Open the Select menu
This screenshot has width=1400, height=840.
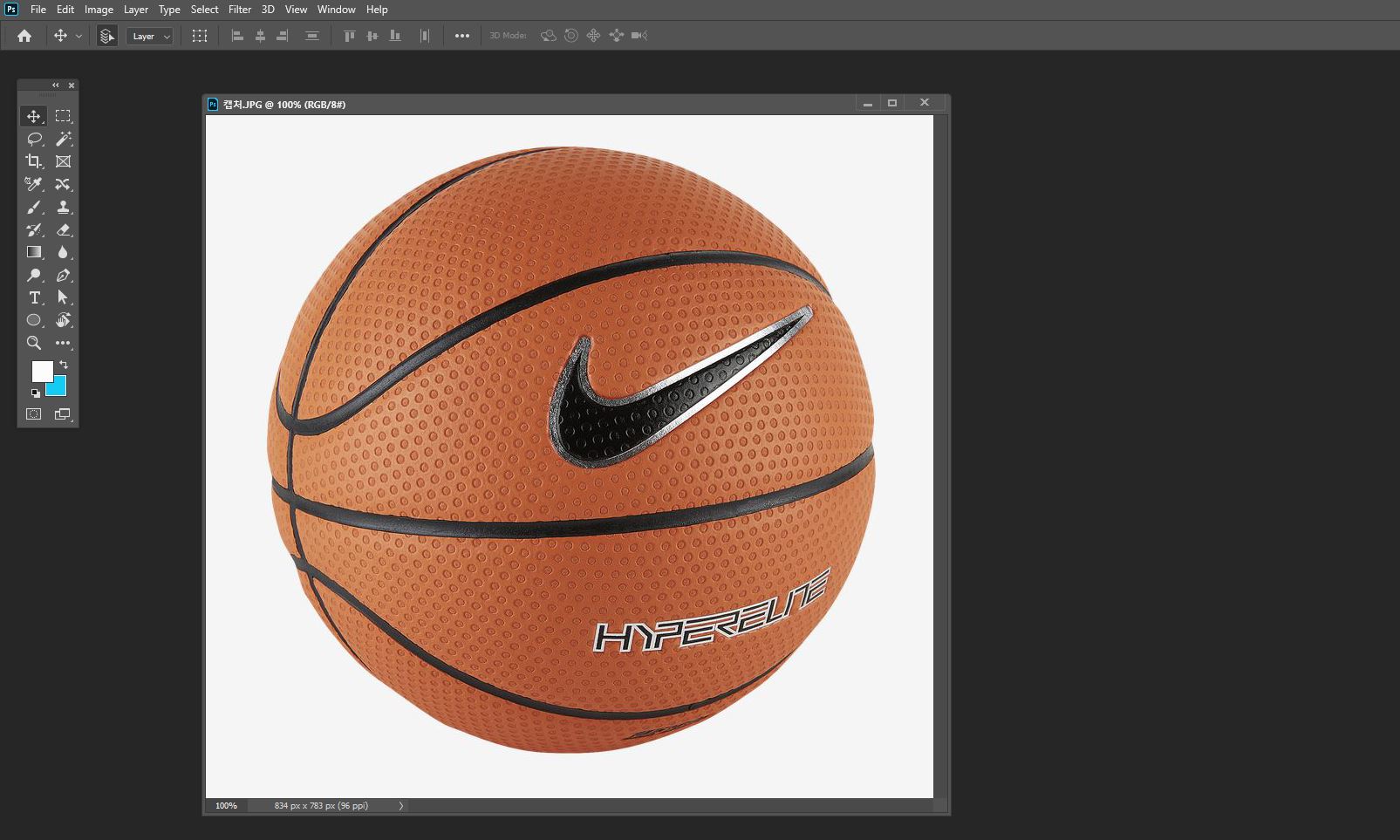pos(205,10)
